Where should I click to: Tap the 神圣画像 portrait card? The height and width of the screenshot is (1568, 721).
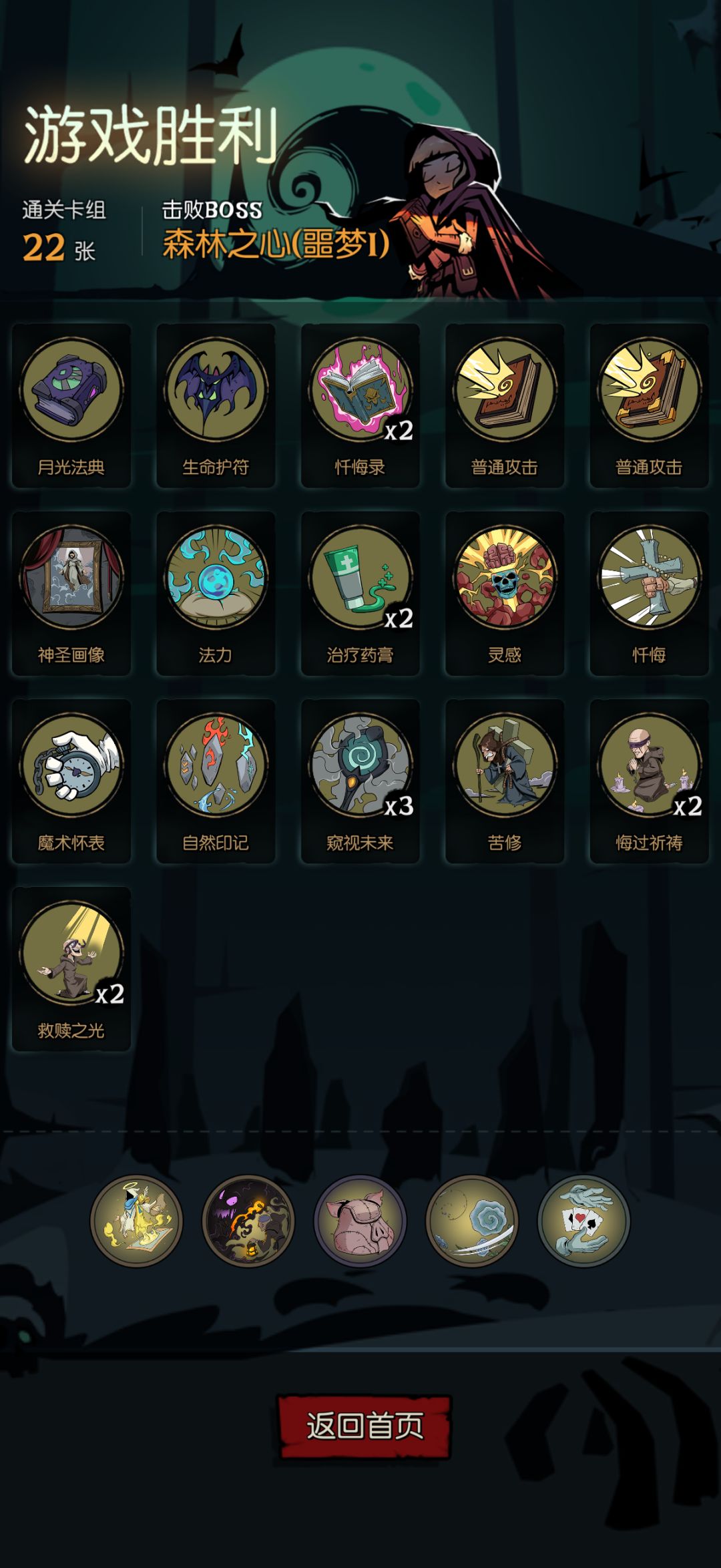click(x=71, y=593)
